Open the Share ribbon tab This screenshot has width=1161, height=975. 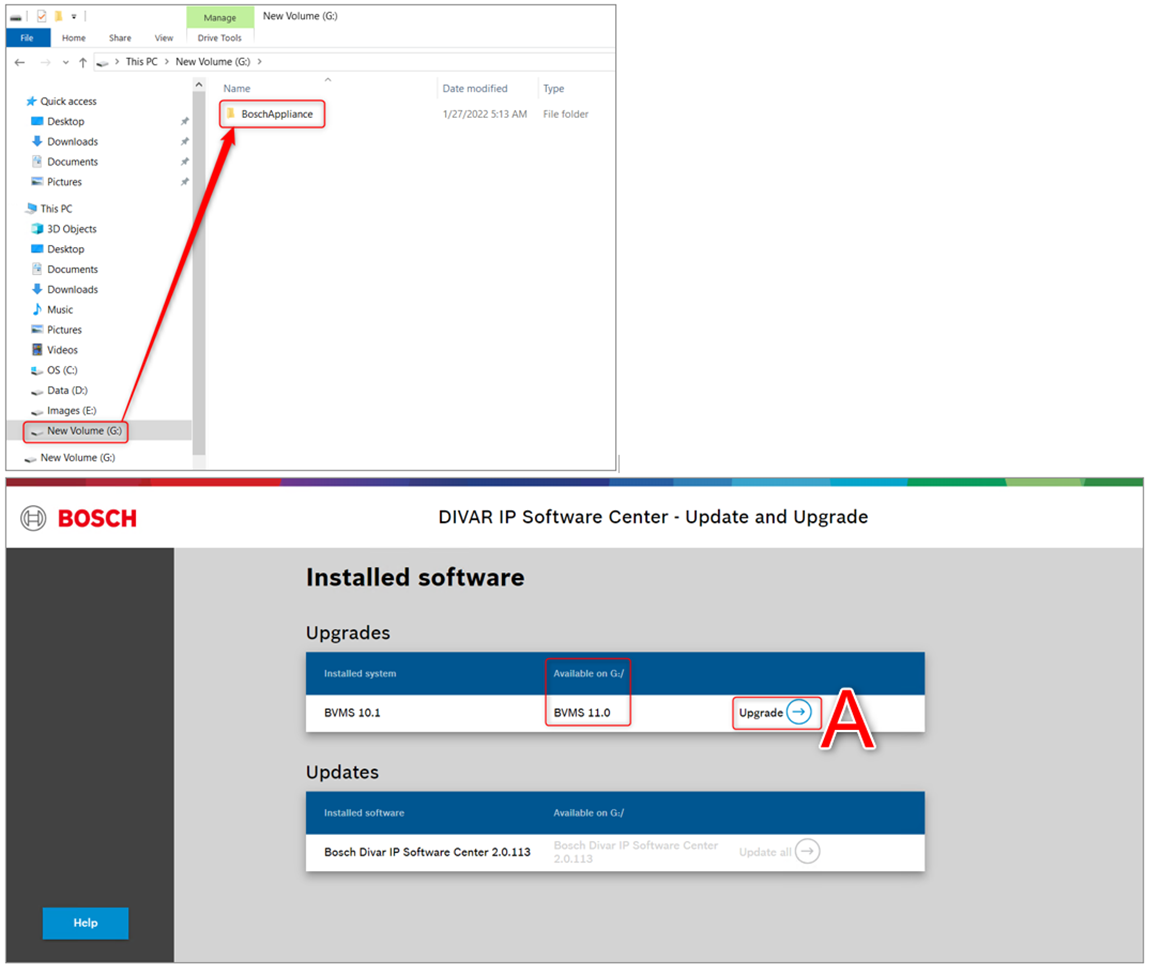pos(120,38)
